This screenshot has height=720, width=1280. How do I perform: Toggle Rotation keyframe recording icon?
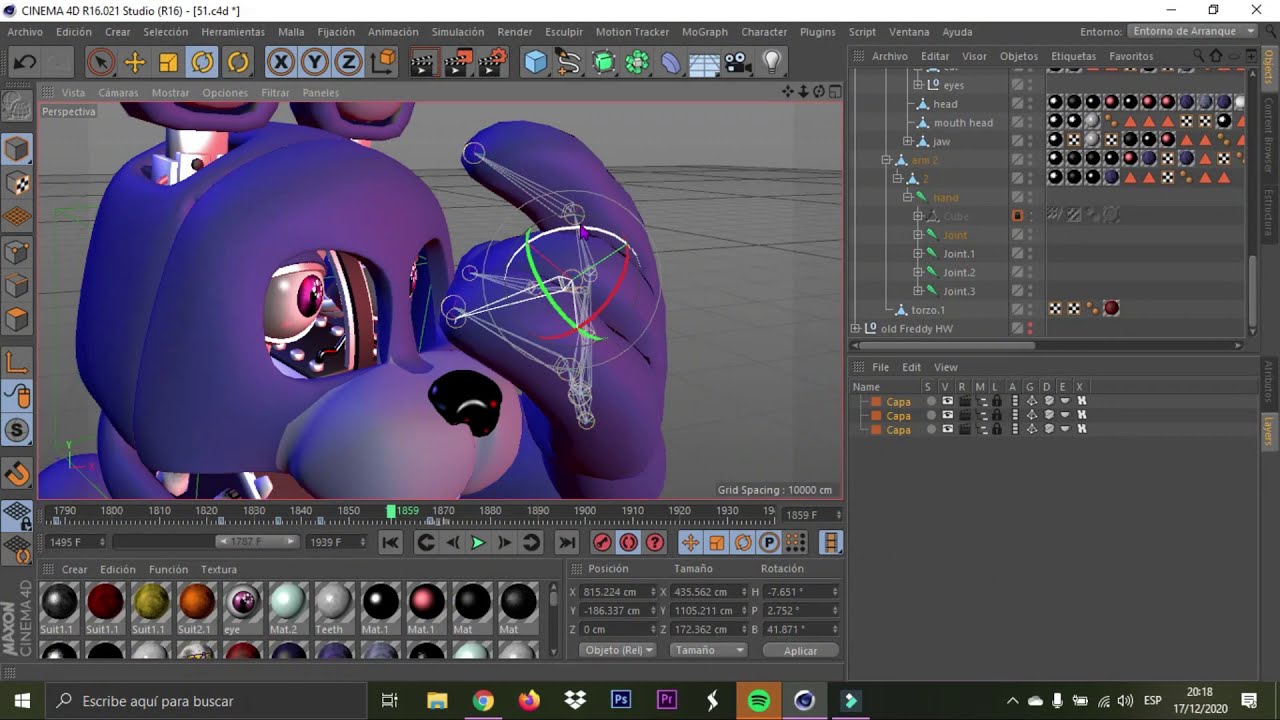[x=743, y=543]
